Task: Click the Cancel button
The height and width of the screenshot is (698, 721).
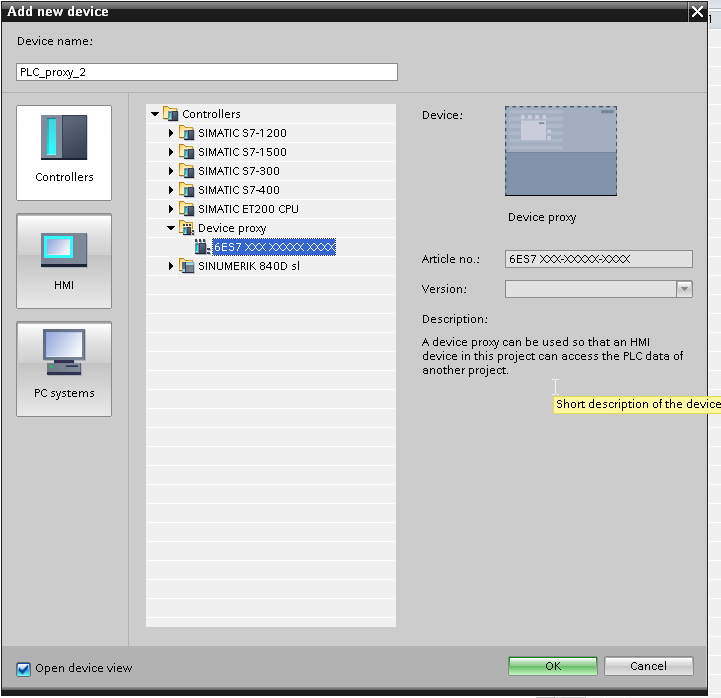Action: tap(648, 666)
